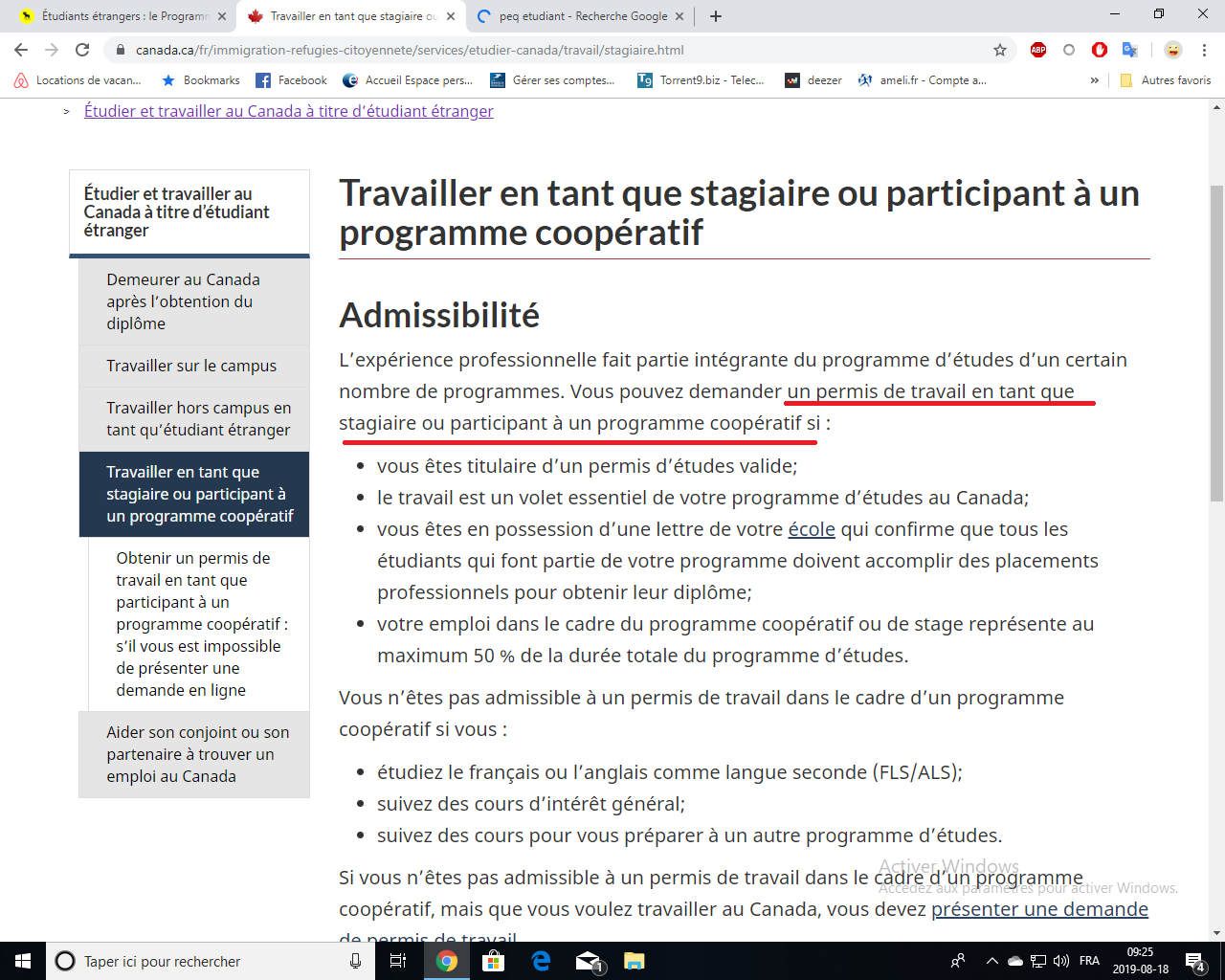This screenshot has height=980, width=1225.
Task: Follow the 'présenter une demande' link
Action: (1039, 909)
